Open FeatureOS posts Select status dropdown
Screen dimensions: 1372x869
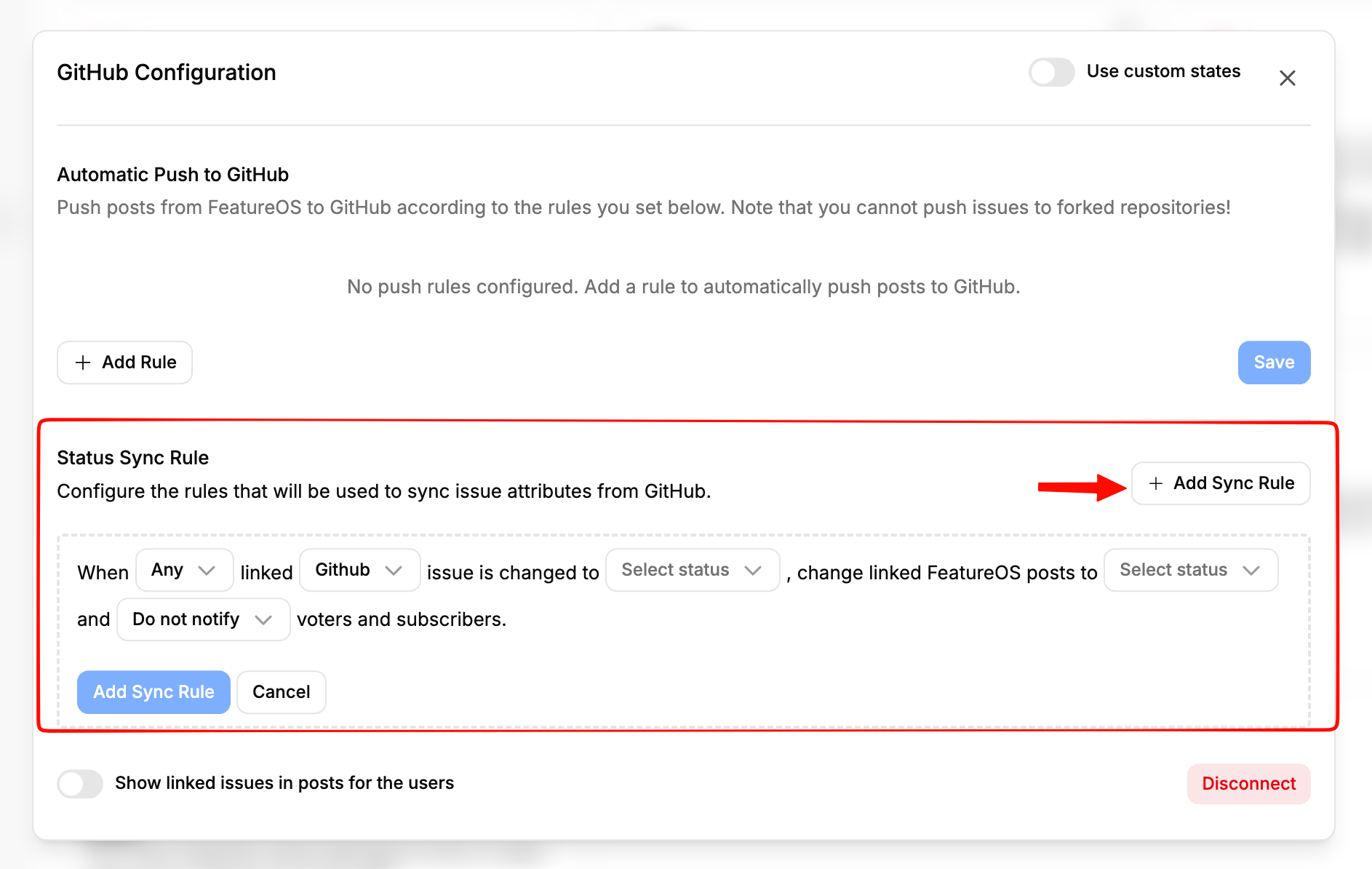1191,570
